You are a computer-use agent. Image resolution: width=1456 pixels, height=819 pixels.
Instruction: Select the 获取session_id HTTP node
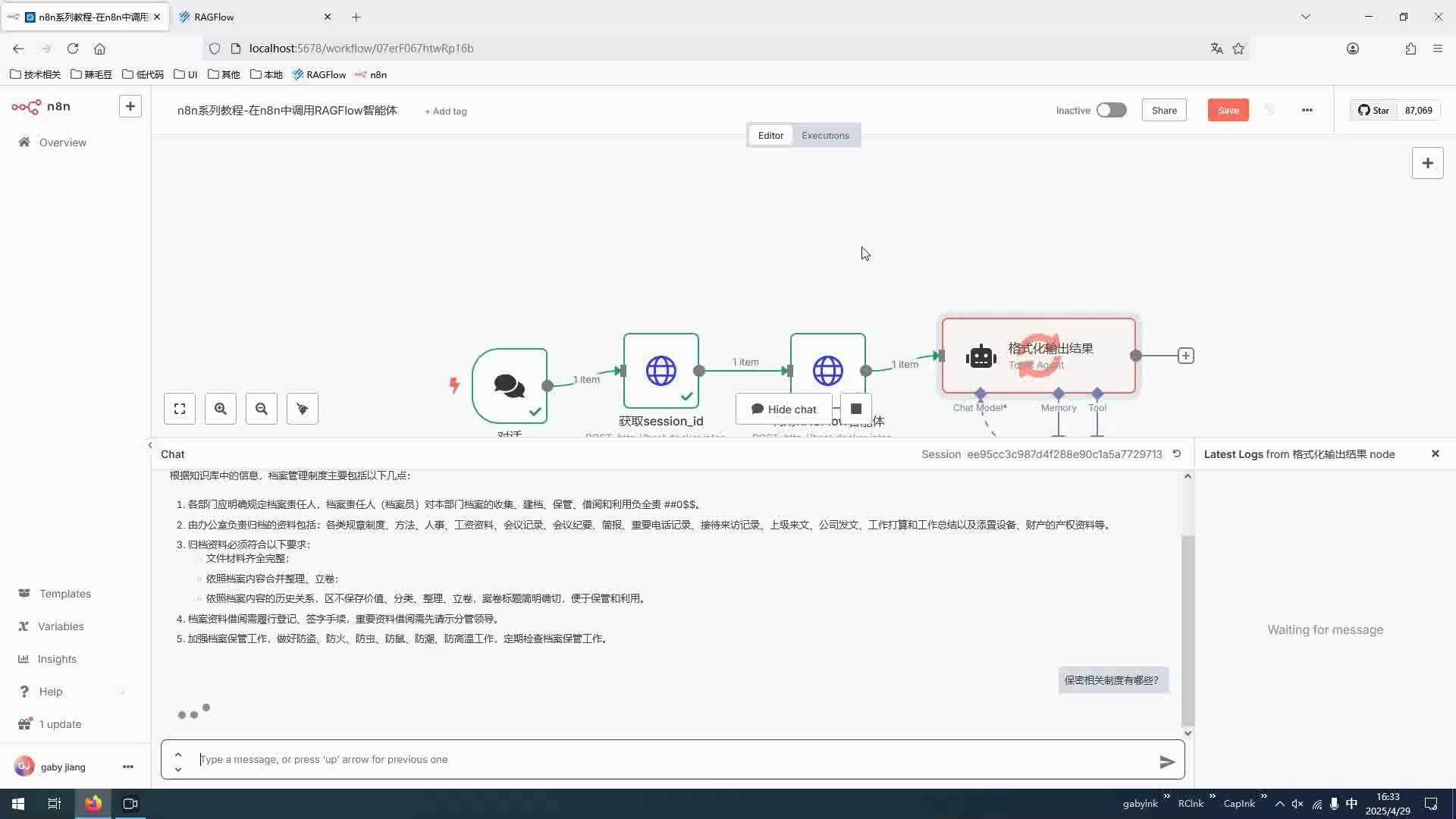point(661,371)
